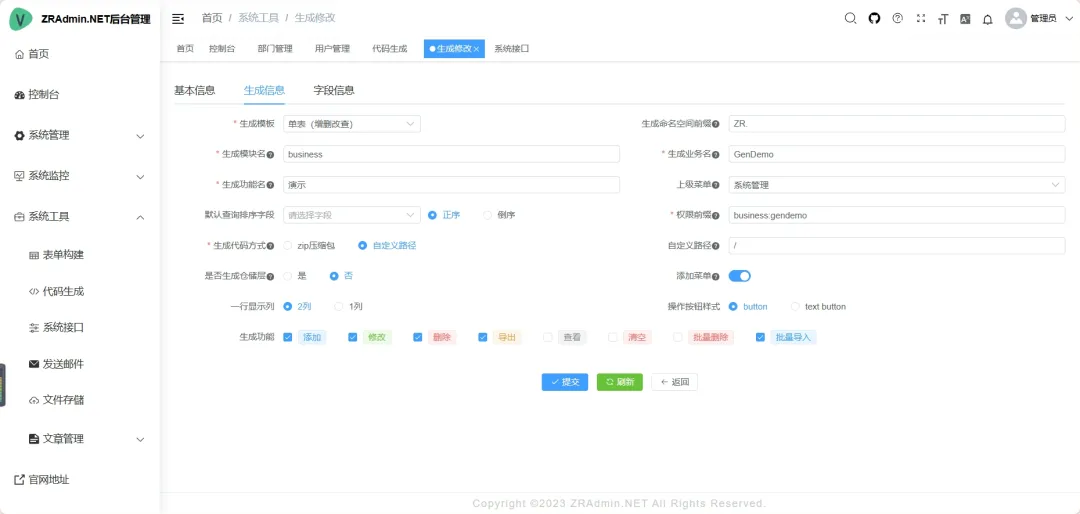
Task: Open the 生成模板 dropdown
Action: 352,124
